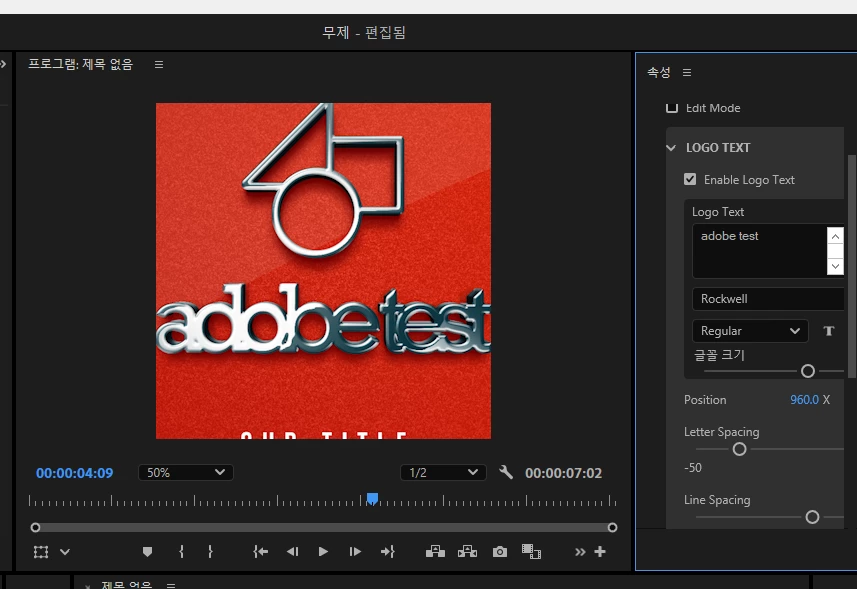Click the 00:00:04:09 current timecode

[74, 473]
